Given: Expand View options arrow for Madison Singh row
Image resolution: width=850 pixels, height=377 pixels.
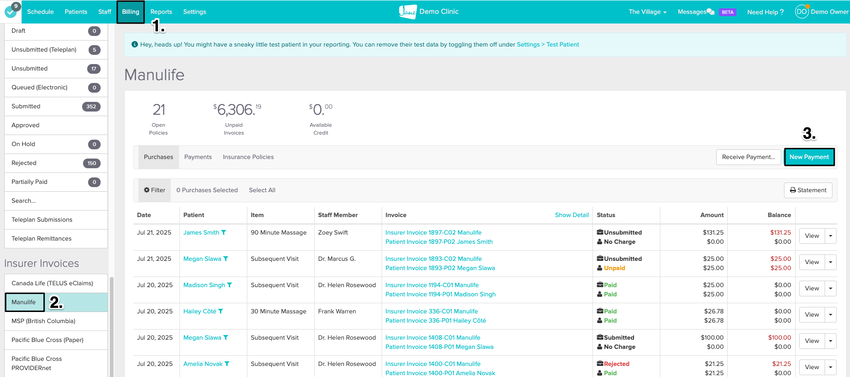Looking at the screenshot, I should point(831,288).
